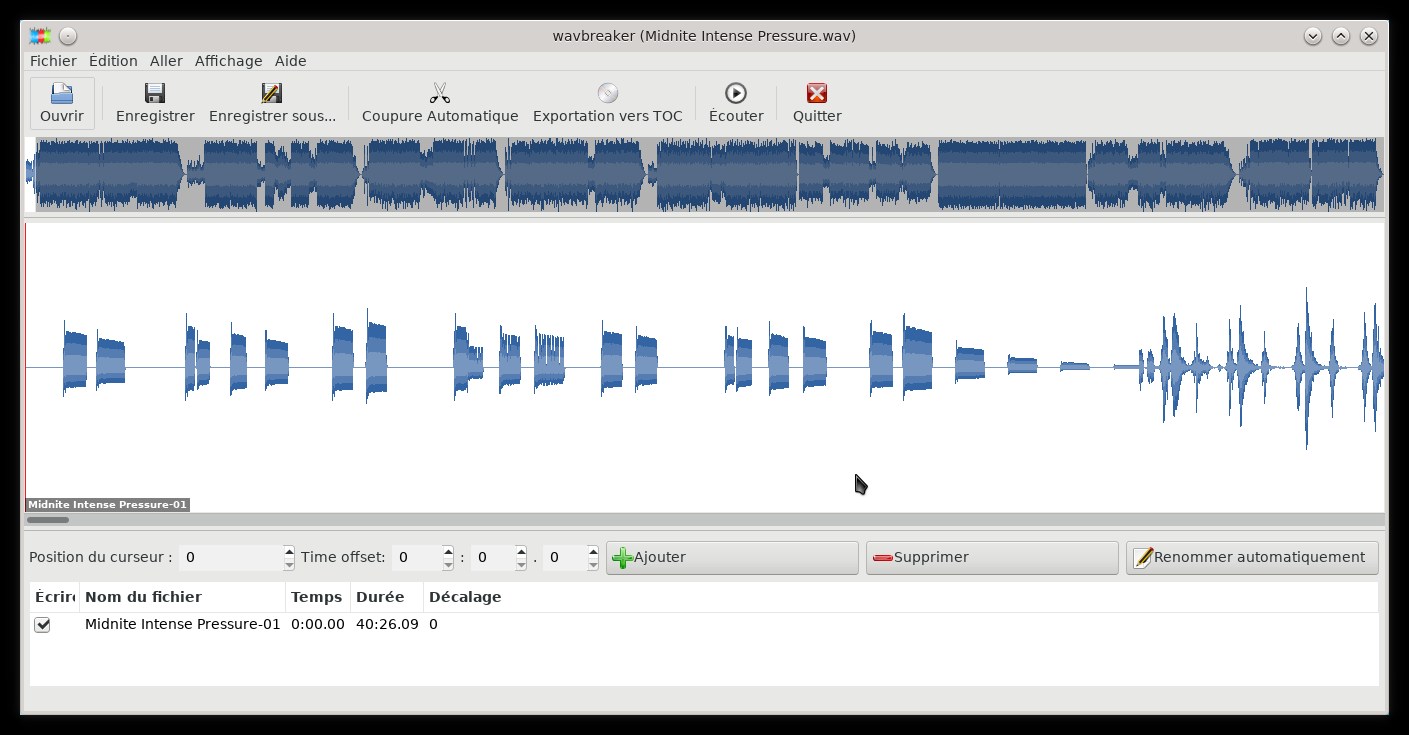Maximize the wavbreaker window
Image resolution: width=1409 pixels, height=735 pixels.
pyautogui.click(x=1341, y=36)
